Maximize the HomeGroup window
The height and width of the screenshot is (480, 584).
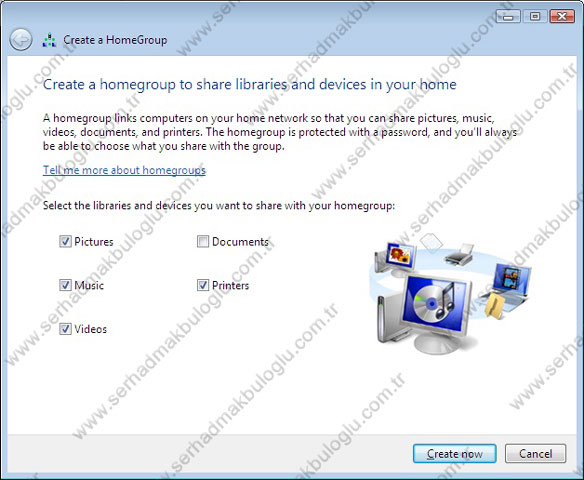[x=535, y=16]
